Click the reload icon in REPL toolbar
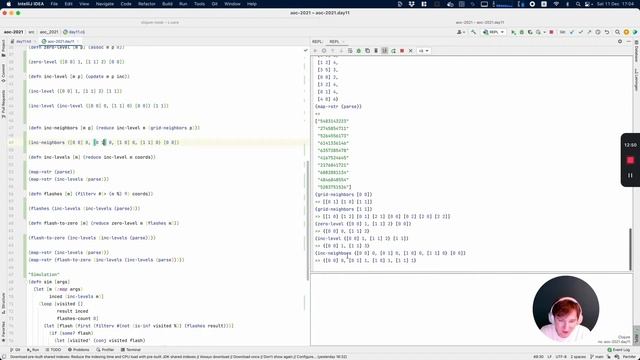The height and width of the screenshot is (360, 640). (393, 51)
